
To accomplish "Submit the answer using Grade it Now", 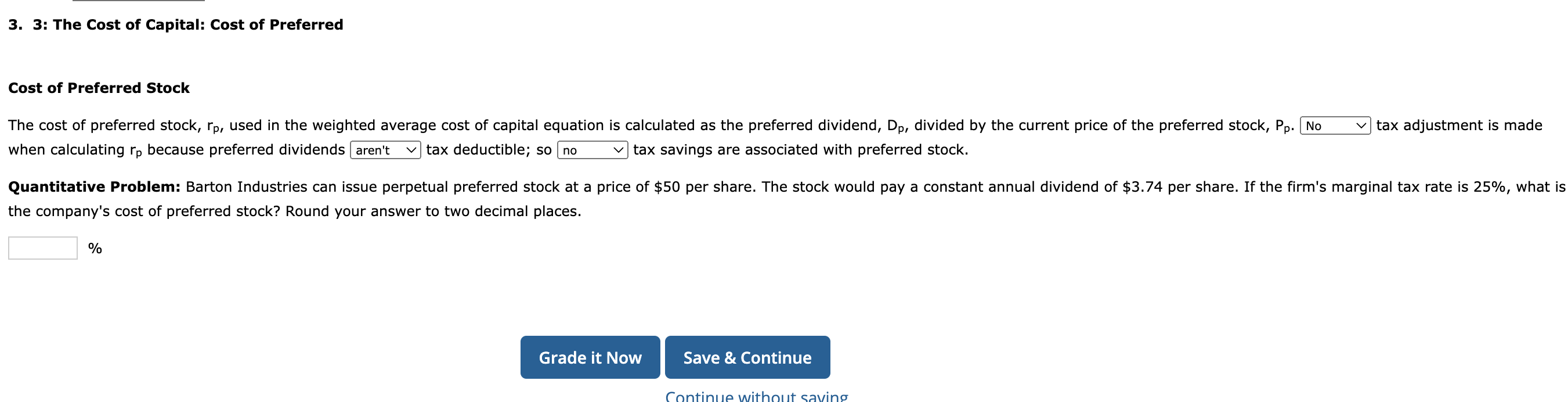I will click(589, 357).
